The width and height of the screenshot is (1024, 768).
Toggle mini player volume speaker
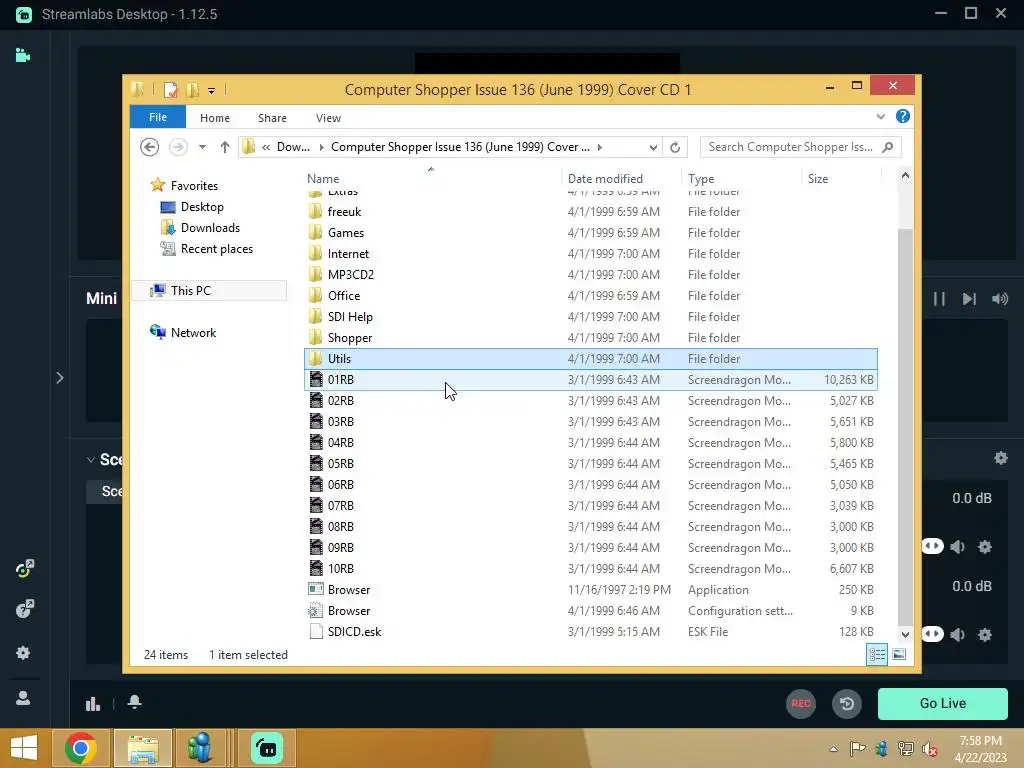[1000, 298]
